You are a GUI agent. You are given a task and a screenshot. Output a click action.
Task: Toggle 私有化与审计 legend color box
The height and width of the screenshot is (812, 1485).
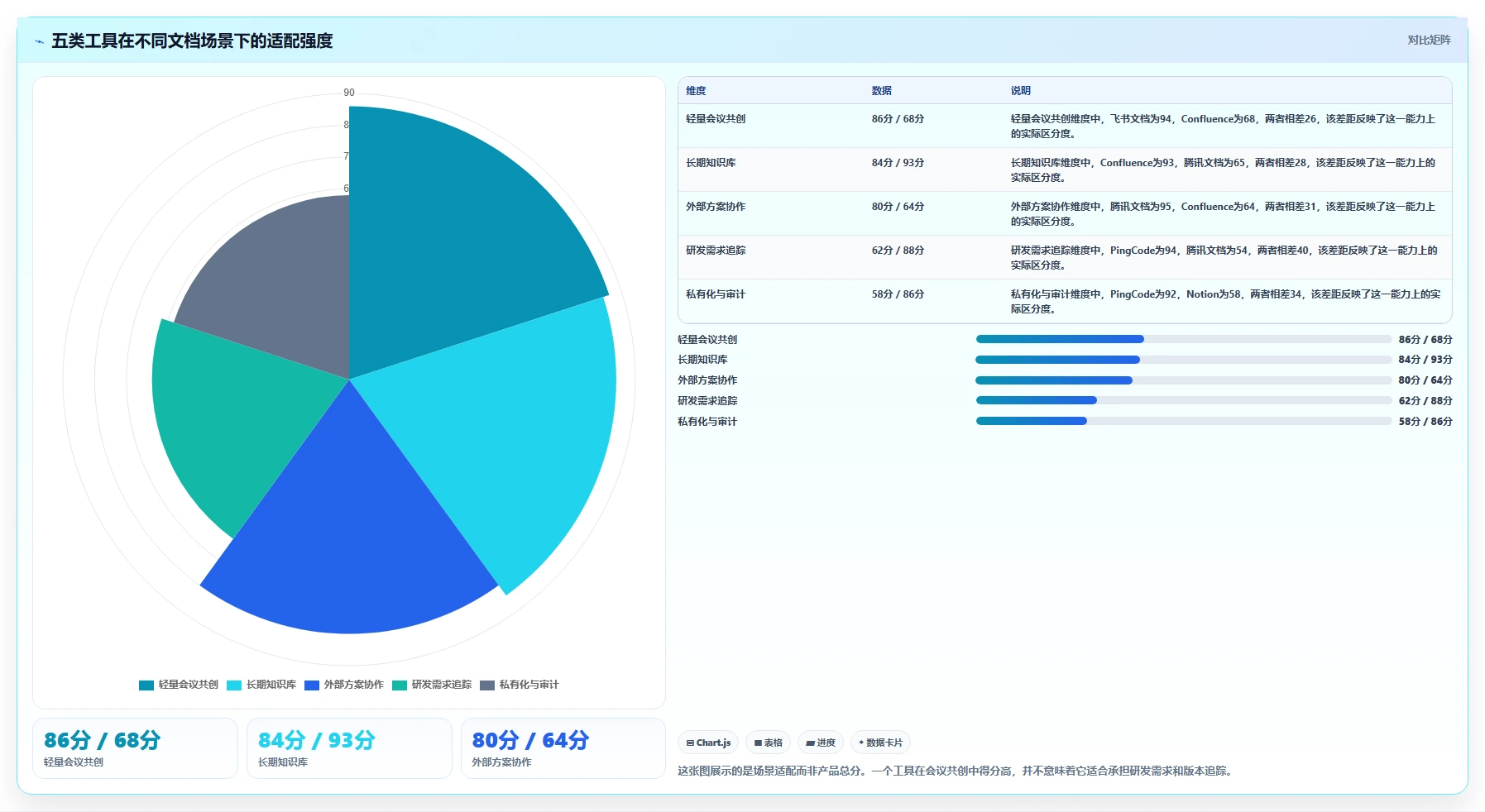(487, 685)
